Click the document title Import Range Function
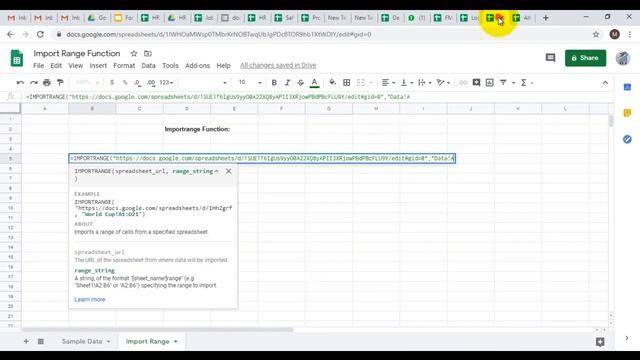Screen dimensions: 640x360 click(x=77, y=53)
